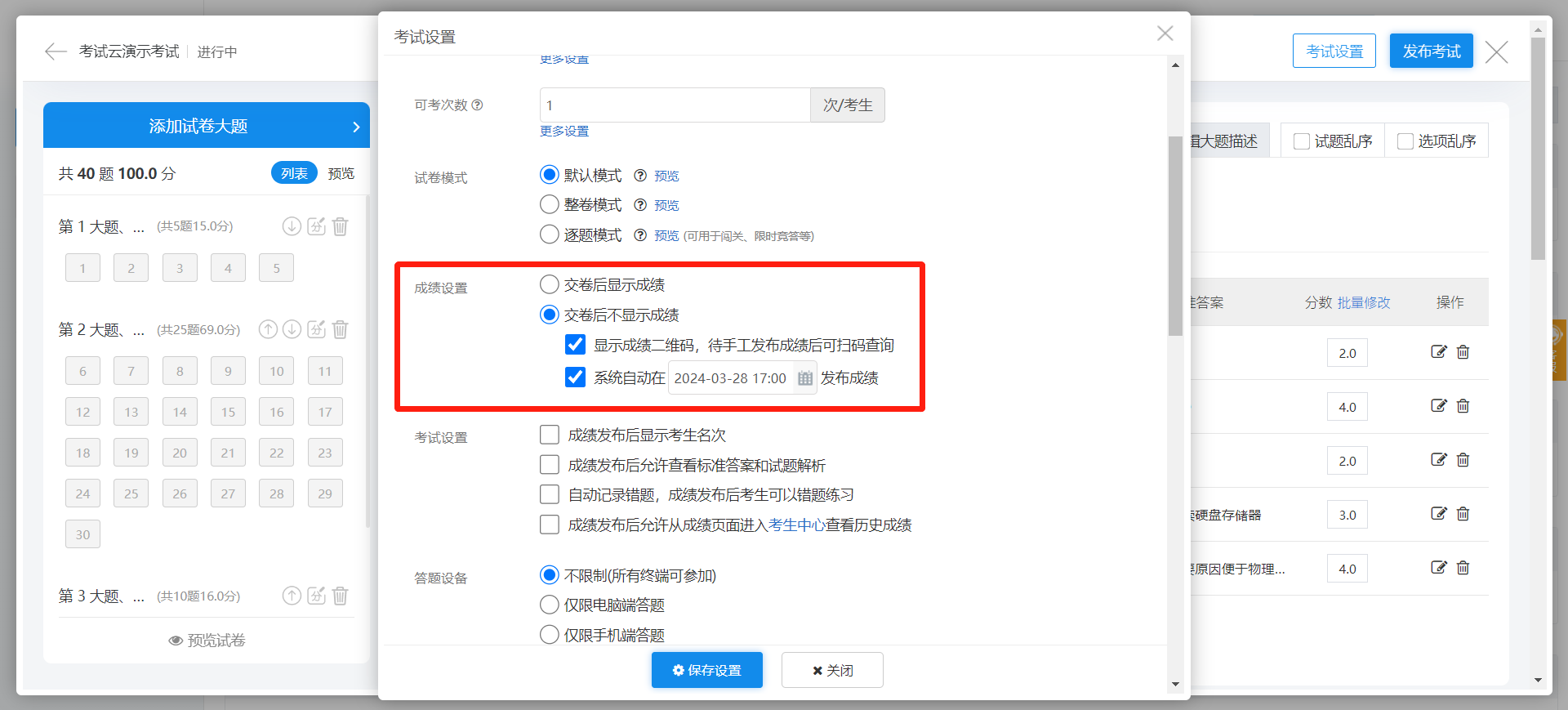Select 交卷后显示成绩 radio option
The height and width of the screenshot is (710, 1568).
pos(550,285)
